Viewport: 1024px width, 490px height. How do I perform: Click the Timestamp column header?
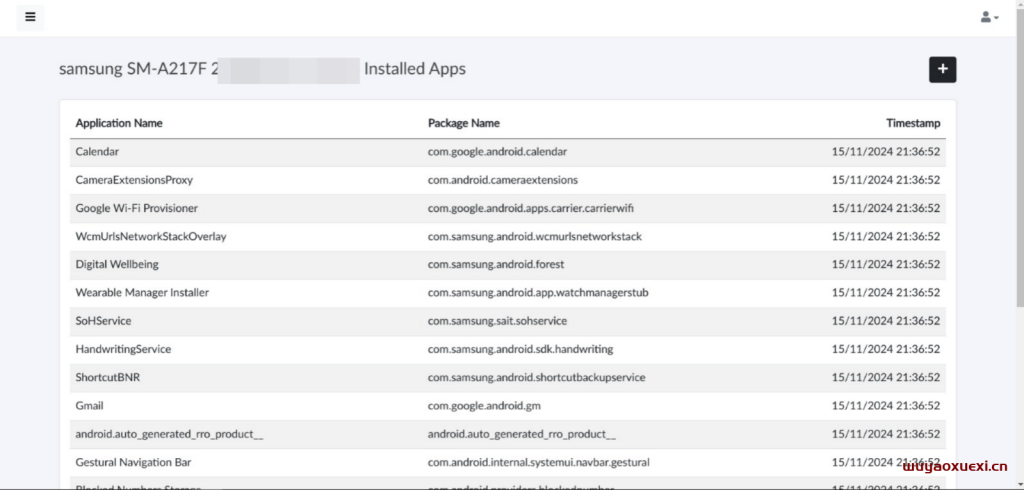(913, 123)
